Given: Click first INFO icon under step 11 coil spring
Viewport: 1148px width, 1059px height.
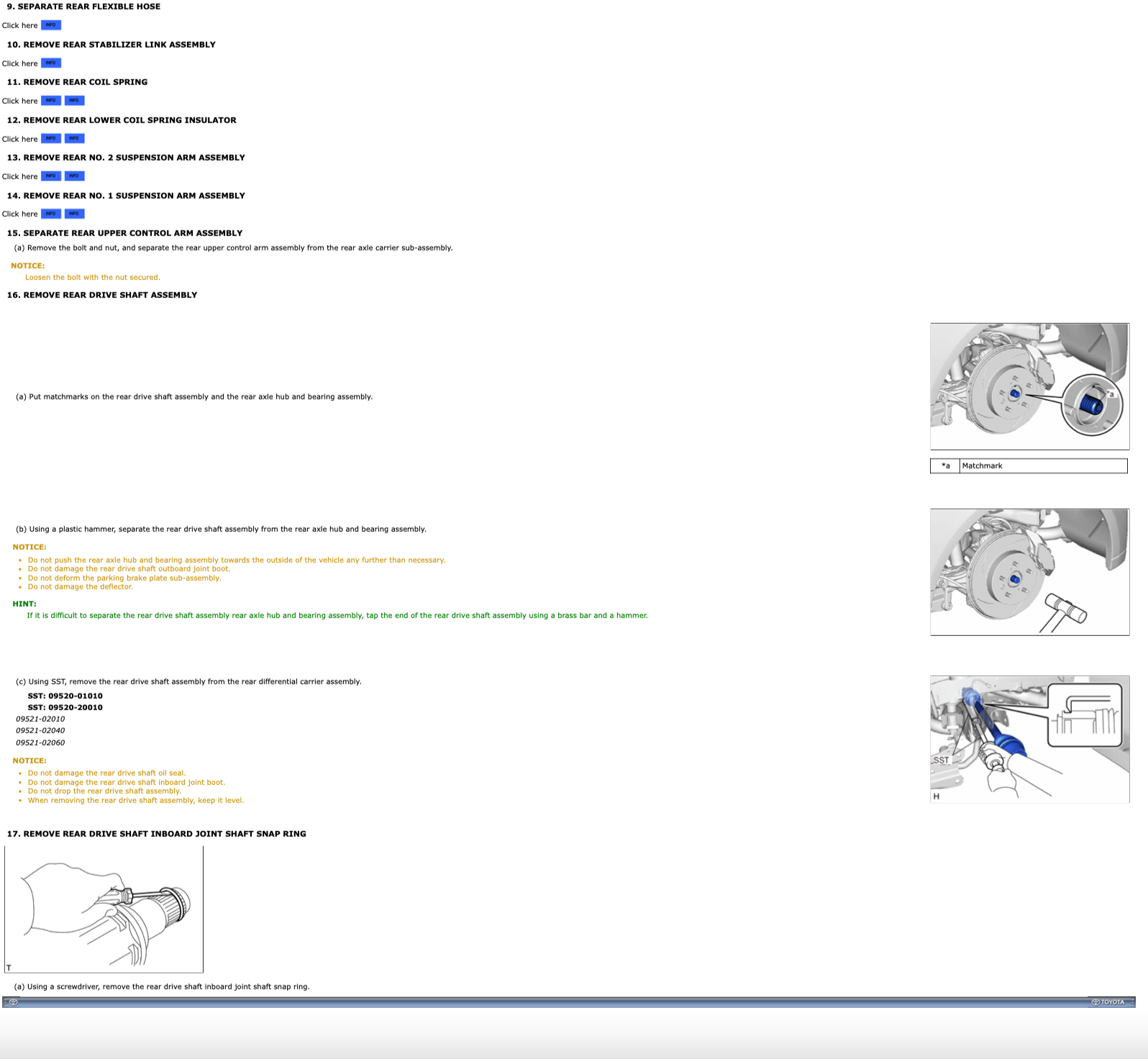Looking at the screenshot, I should [51, 101].
